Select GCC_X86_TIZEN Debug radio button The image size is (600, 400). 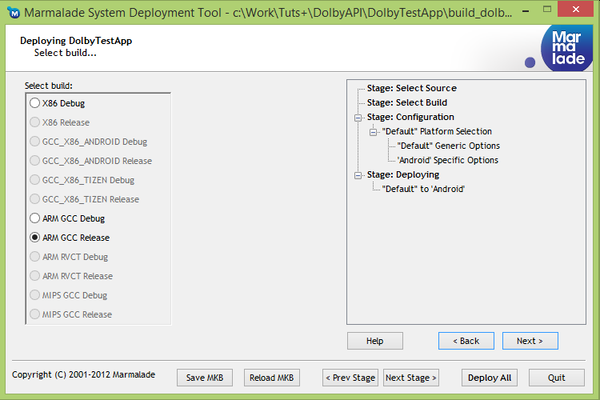(35, 180)
